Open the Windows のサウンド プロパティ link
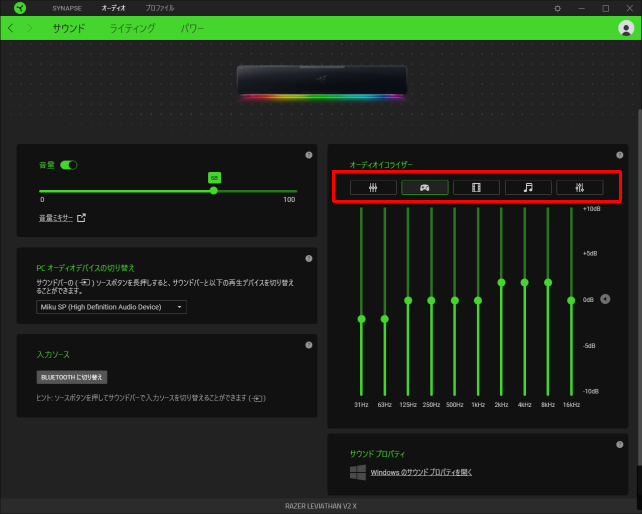The width and height of the screenshot is (642, 514). [420, 472]
